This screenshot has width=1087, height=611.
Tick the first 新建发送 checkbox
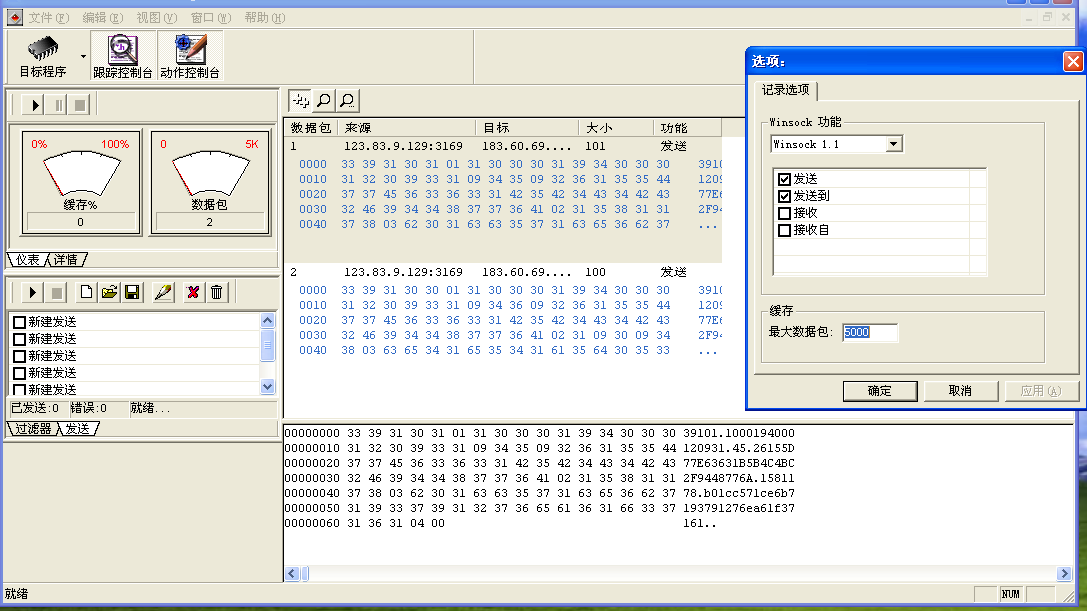pyautogui.click(x=19, y=322)
